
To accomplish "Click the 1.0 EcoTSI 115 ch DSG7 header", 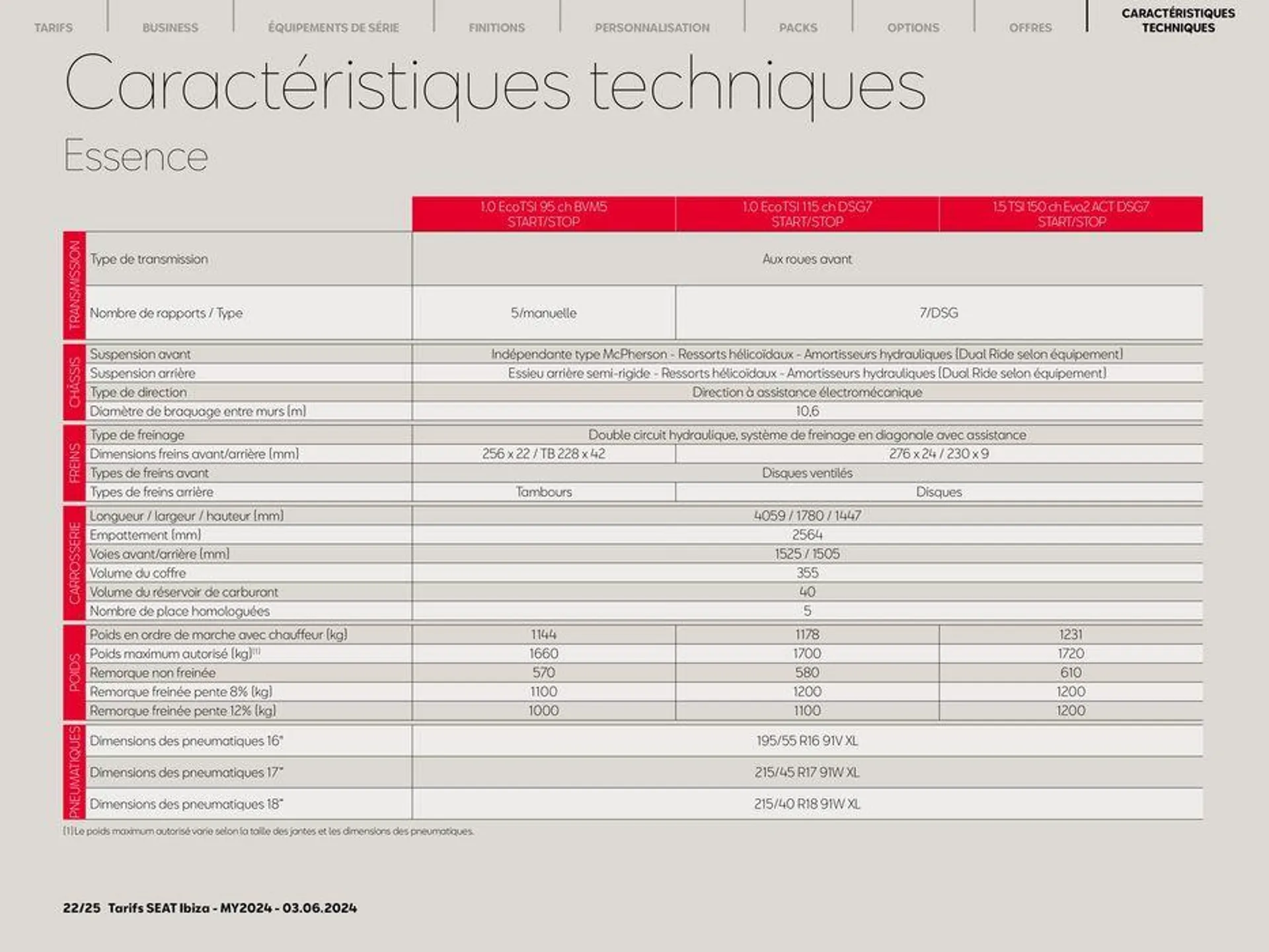I will pyautogui.click(x=807, y=214).
